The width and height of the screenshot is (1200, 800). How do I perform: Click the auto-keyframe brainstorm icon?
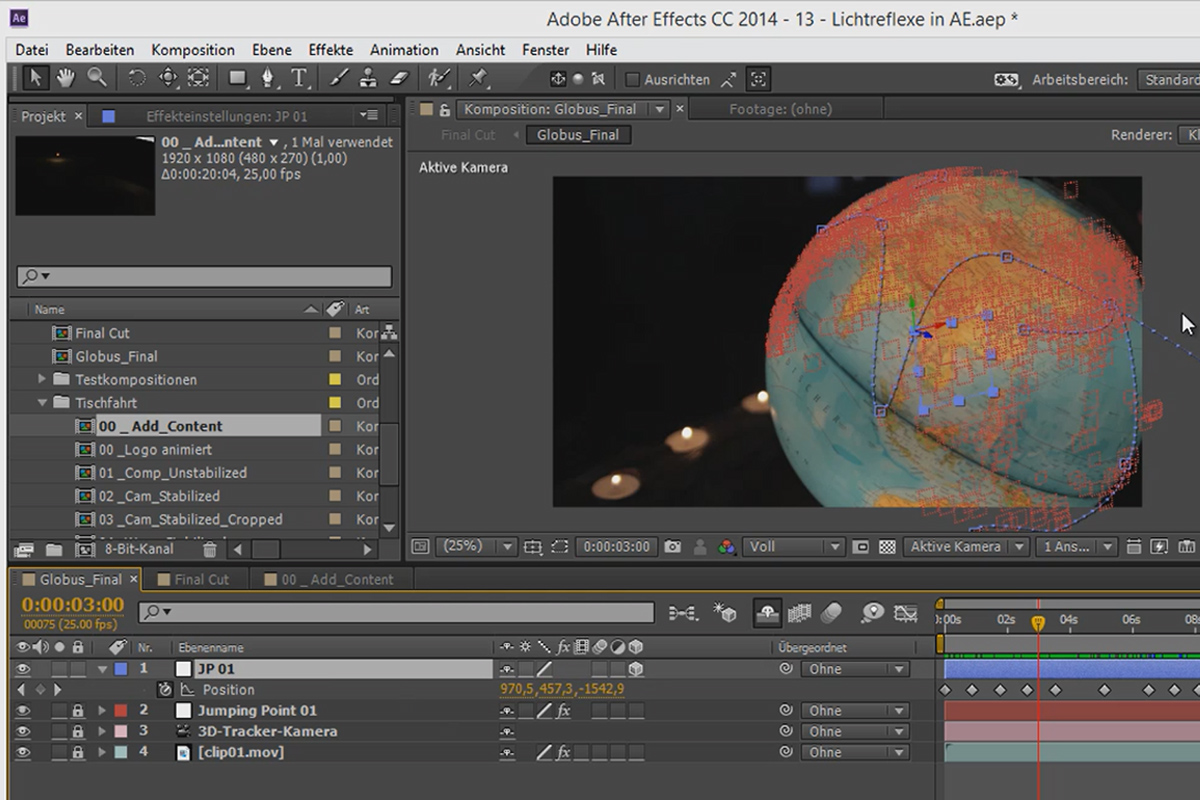[x=872, y=612]
